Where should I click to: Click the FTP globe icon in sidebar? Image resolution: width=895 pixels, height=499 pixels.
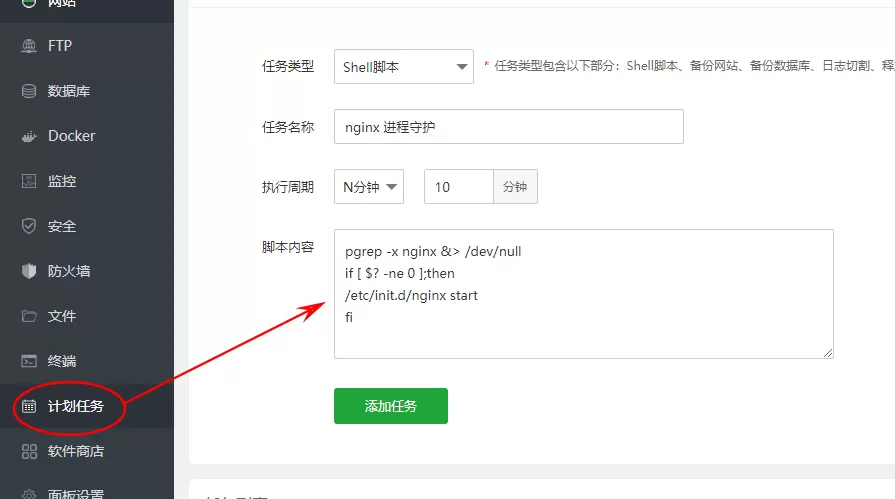pos(29,46)
